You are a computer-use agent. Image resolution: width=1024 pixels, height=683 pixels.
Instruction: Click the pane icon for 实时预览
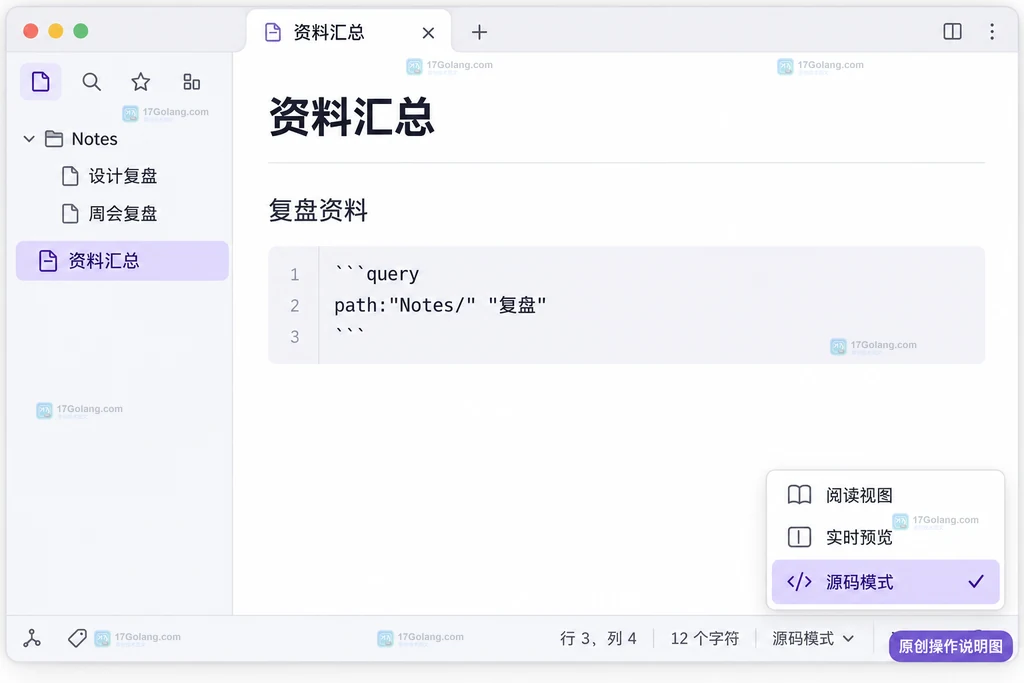[799, 537]
